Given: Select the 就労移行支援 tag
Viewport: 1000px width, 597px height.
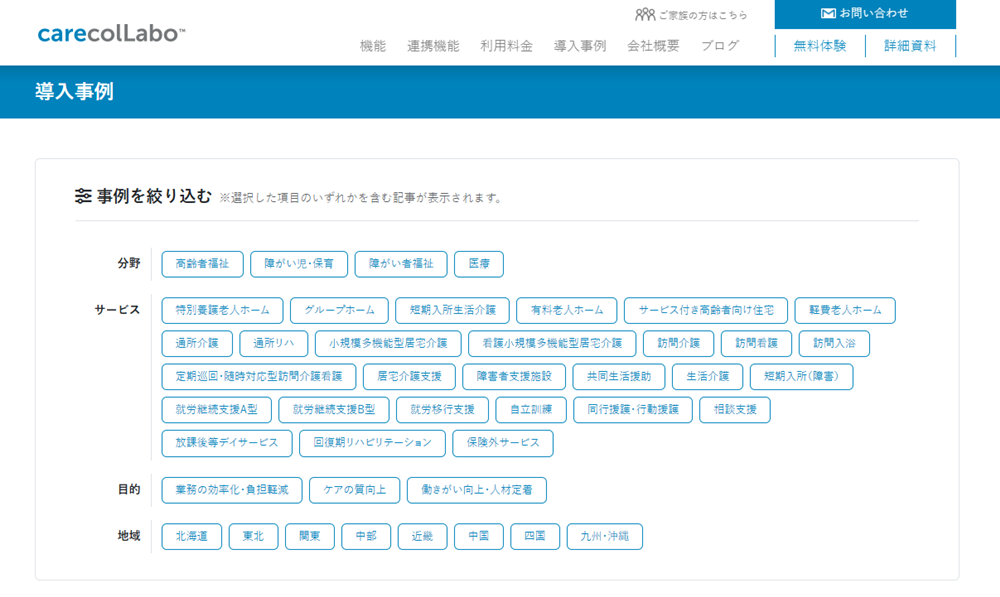Looking at the screenshot, I should point(443,410).
